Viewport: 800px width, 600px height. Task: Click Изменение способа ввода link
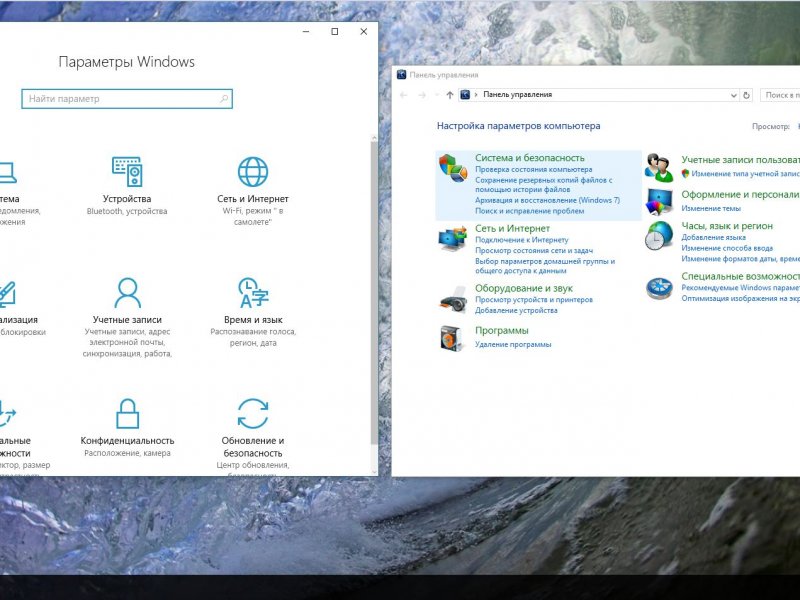point(727,248)
